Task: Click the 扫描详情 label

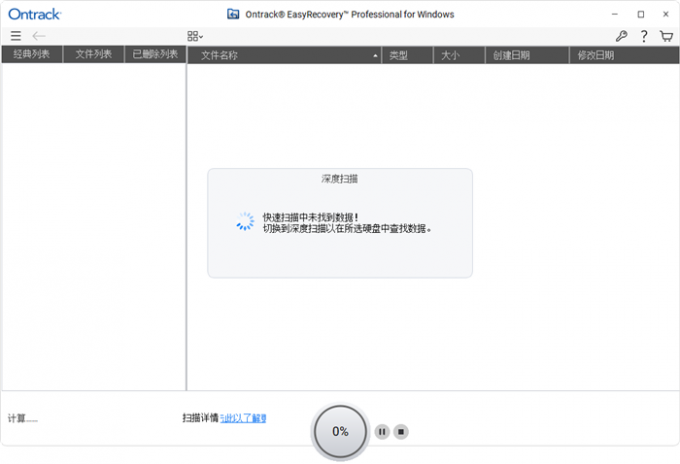Action: 200,418
